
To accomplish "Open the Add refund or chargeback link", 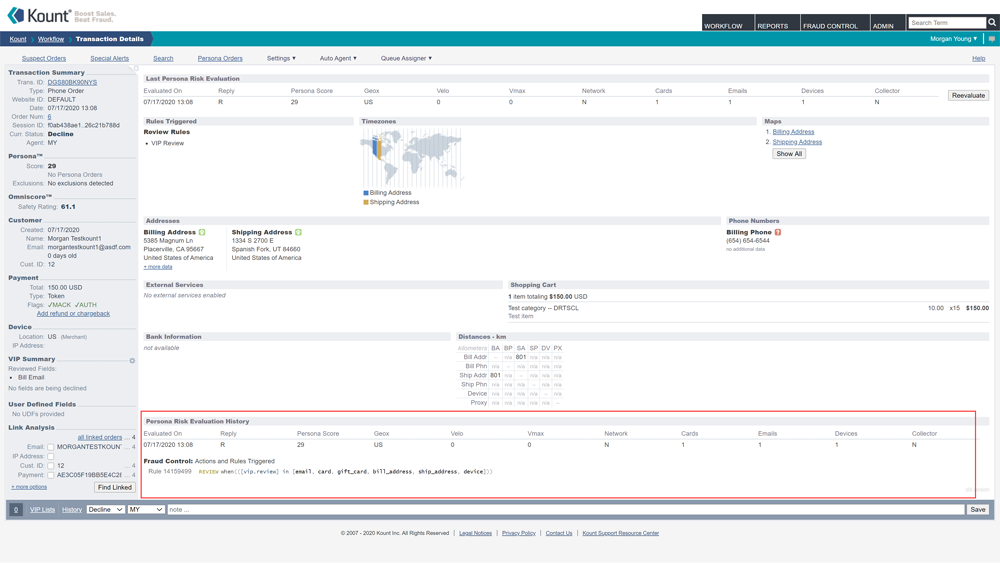I will click(x=73, y=314).
